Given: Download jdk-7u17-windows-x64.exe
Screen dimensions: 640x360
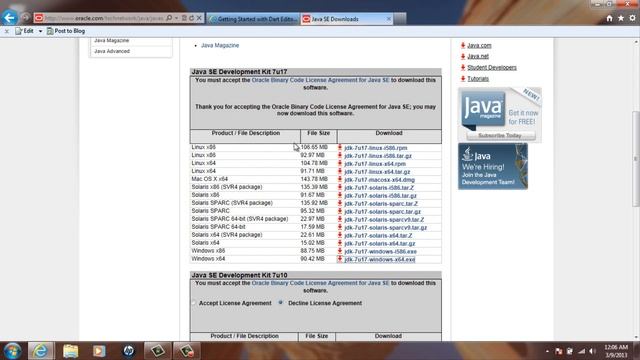Looking at the screenshot, I should (380, 260).
